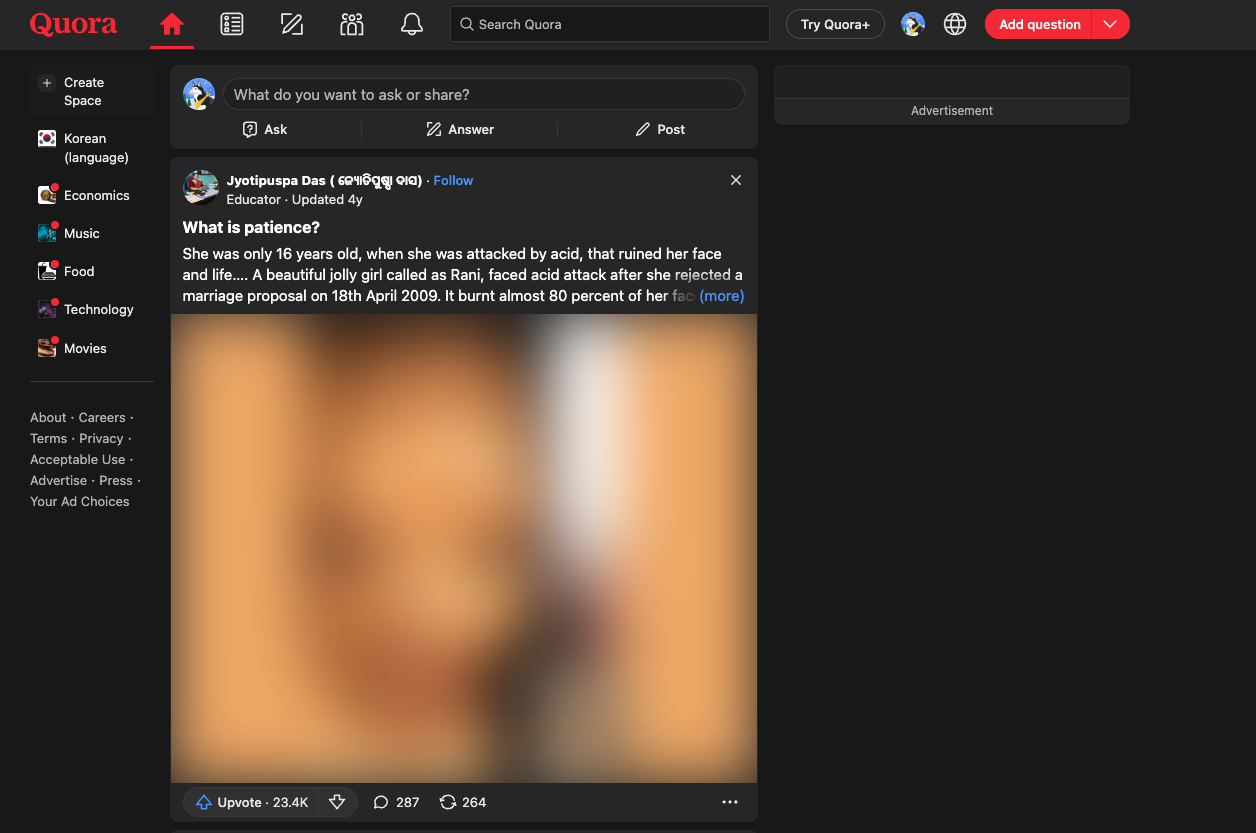
Task: Open the Answer pencil icon in navbar
Action: pyautogui.click(x=292, y=24)
